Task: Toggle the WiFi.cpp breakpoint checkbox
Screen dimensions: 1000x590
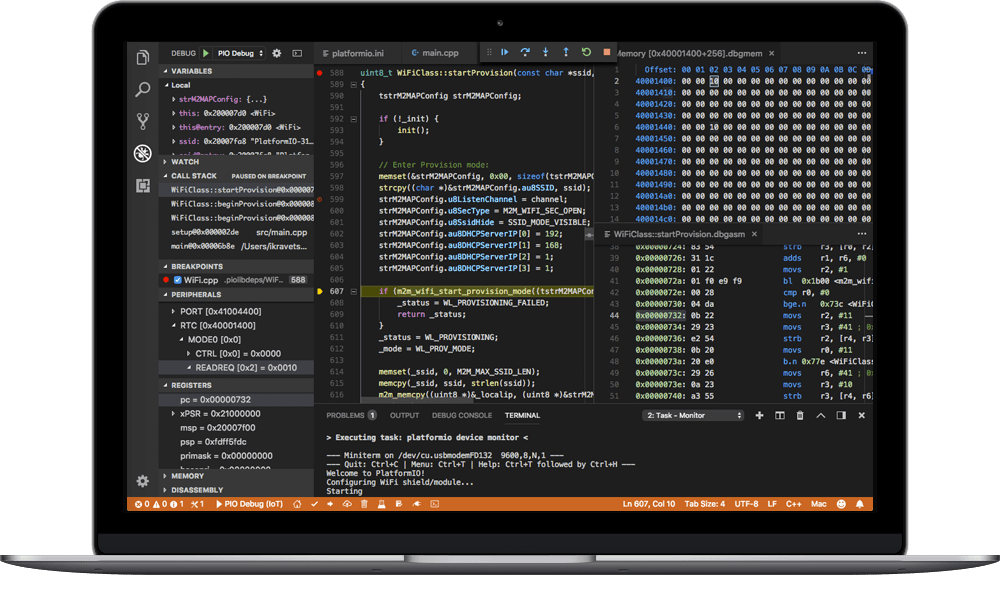Action: click(x=178, y=280)
